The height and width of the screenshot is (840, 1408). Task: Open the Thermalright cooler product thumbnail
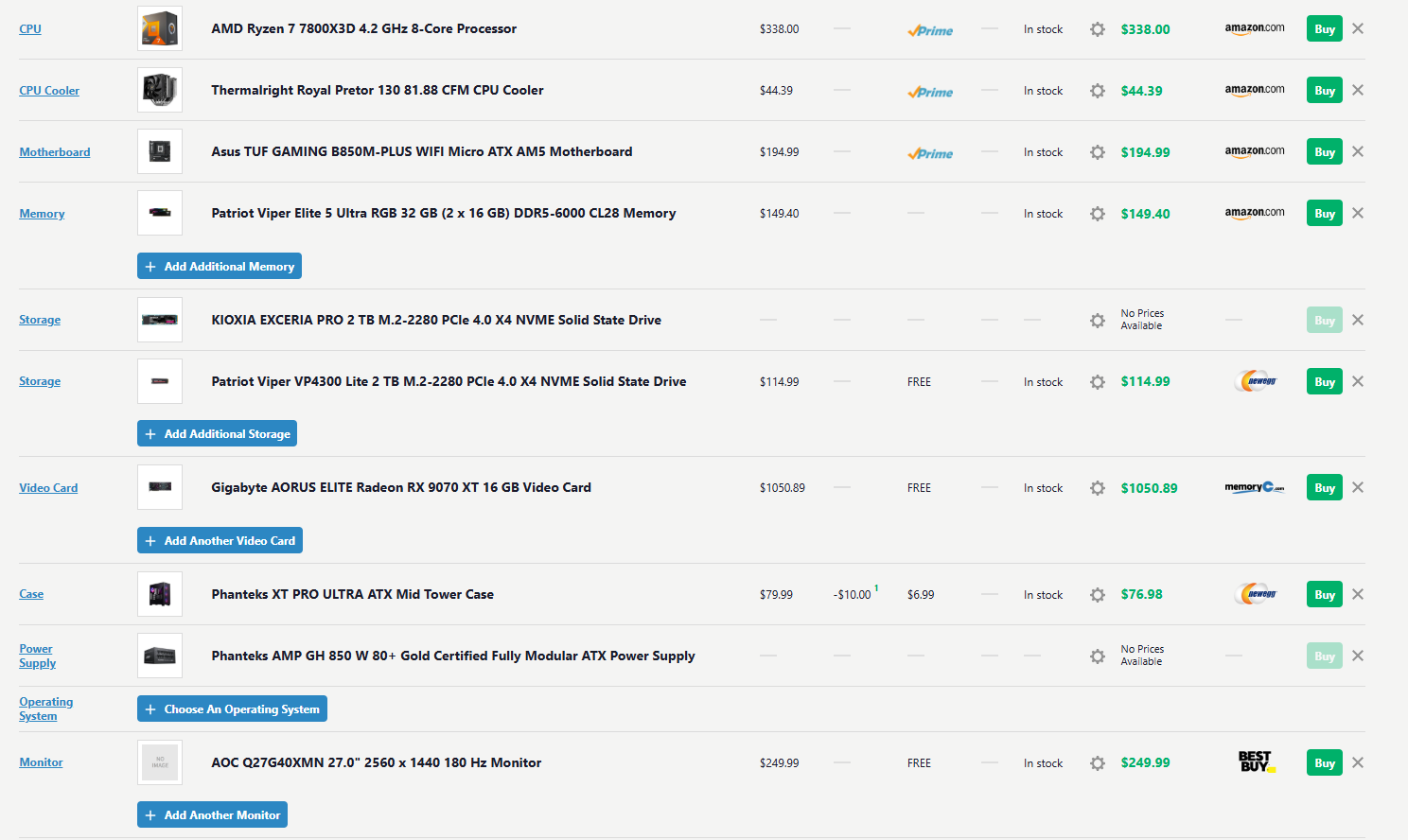click(160, 90)
